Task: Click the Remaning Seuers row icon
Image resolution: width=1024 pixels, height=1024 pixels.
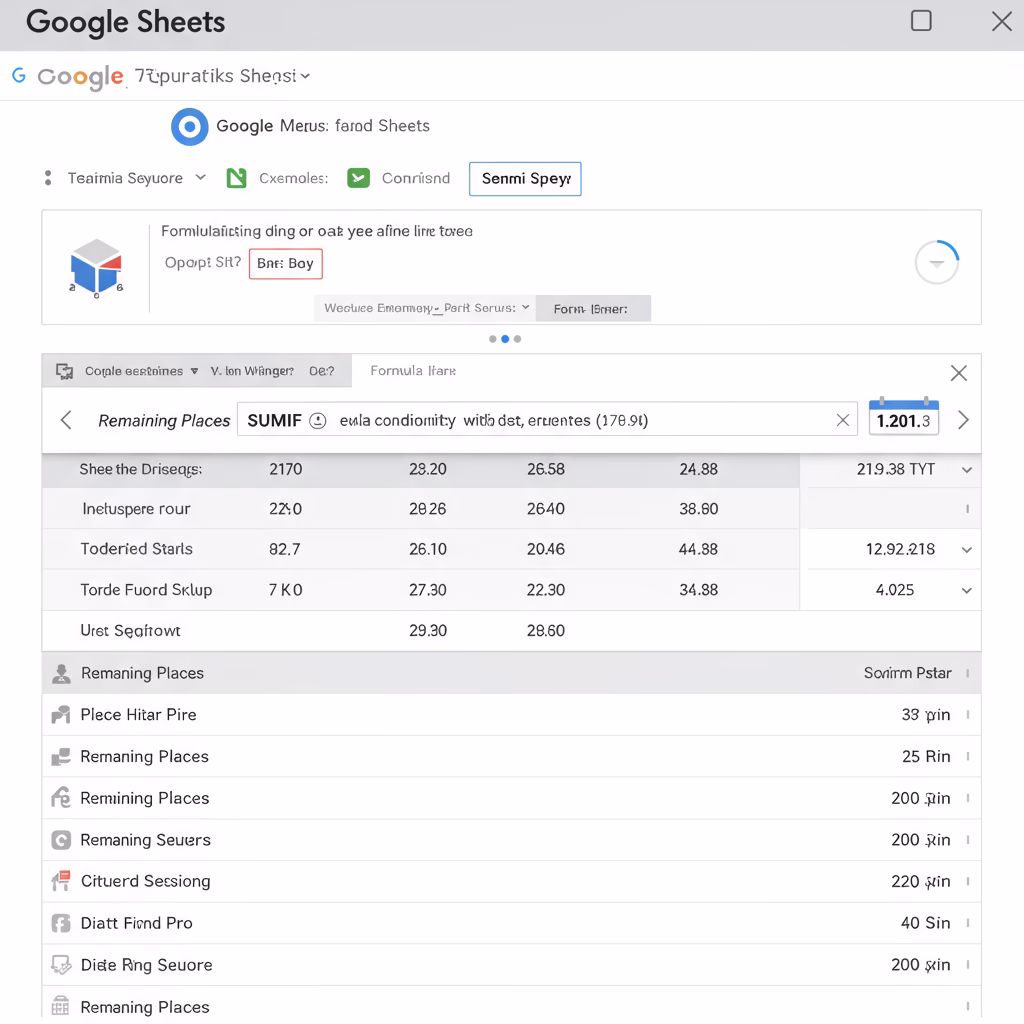Action: 61,840
